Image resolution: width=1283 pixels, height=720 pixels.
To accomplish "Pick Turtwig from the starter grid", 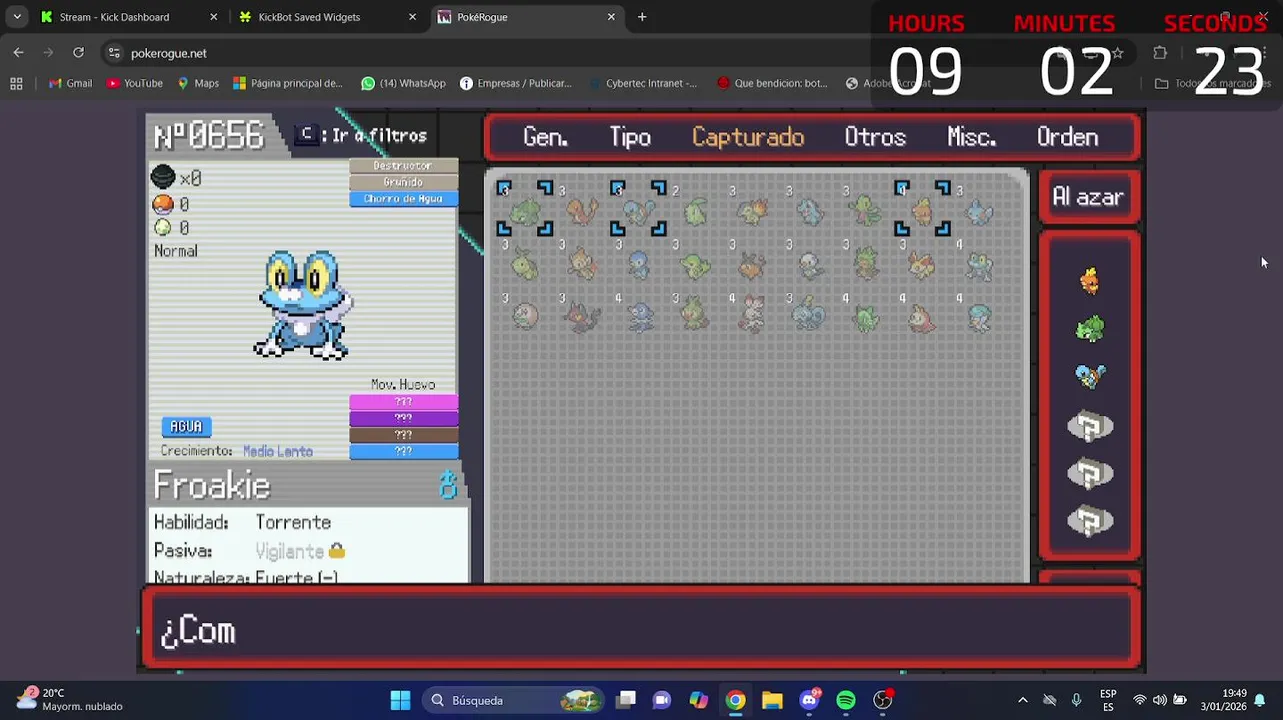I will point(524,265).
